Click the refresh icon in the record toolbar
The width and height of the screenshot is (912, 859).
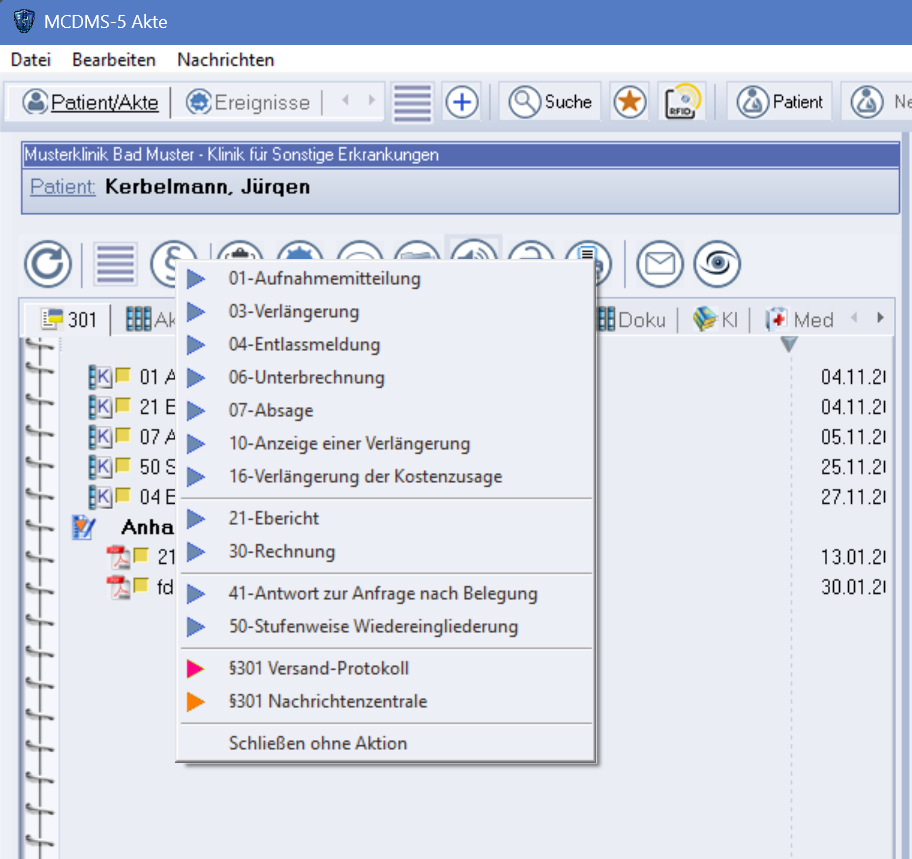click(48, 264)
